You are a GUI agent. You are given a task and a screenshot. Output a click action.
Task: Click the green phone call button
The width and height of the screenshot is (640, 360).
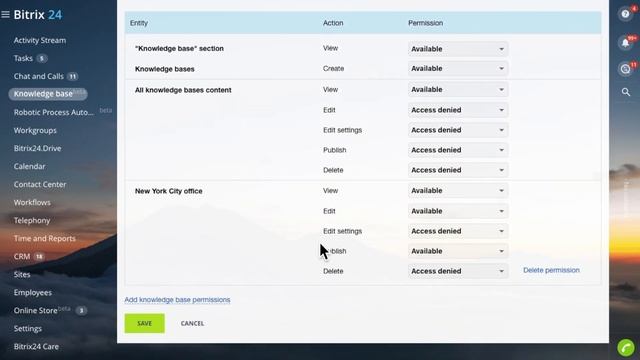pos(626,348)
